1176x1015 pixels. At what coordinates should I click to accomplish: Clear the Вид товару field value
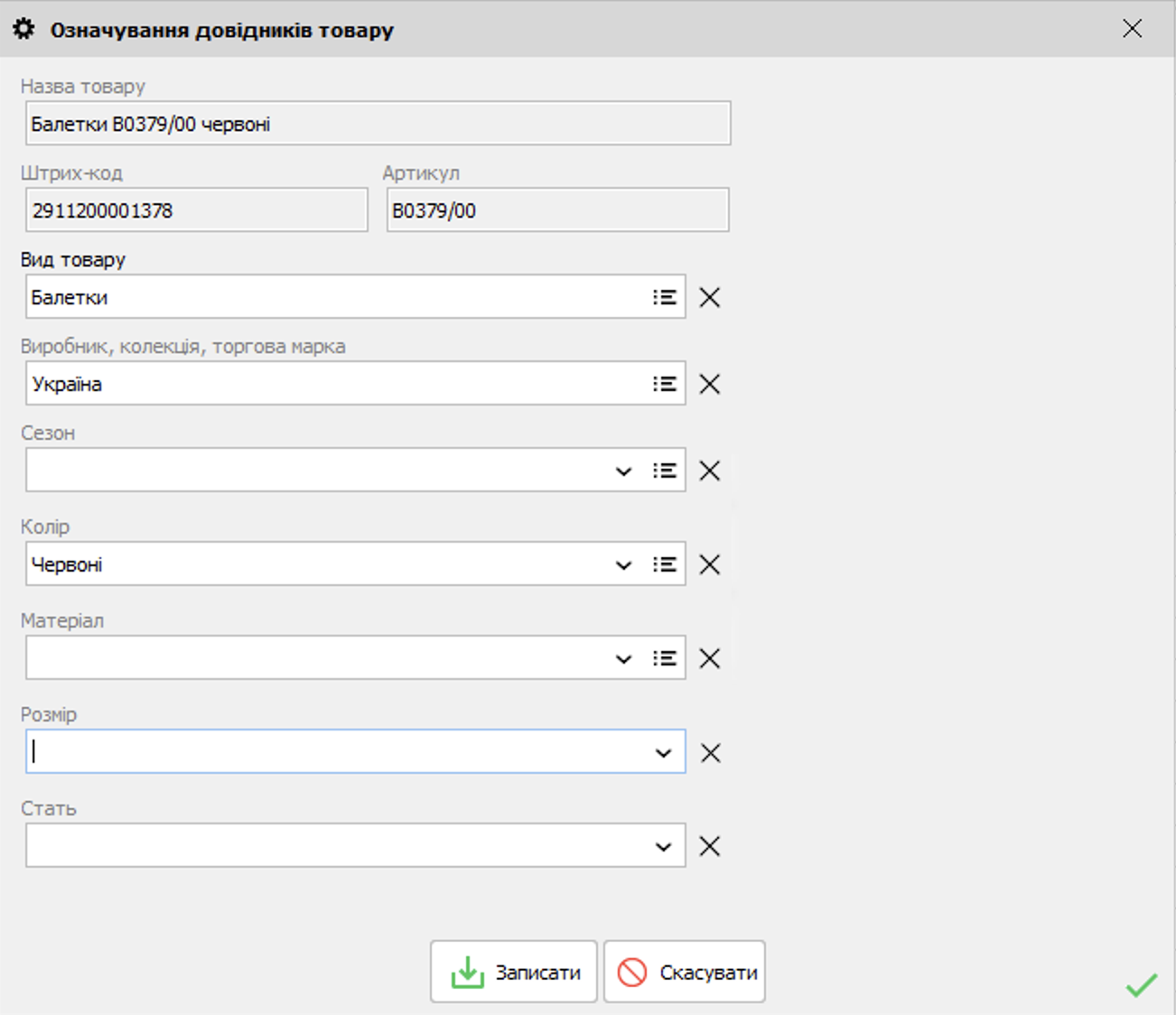click(x=710, y=297)
